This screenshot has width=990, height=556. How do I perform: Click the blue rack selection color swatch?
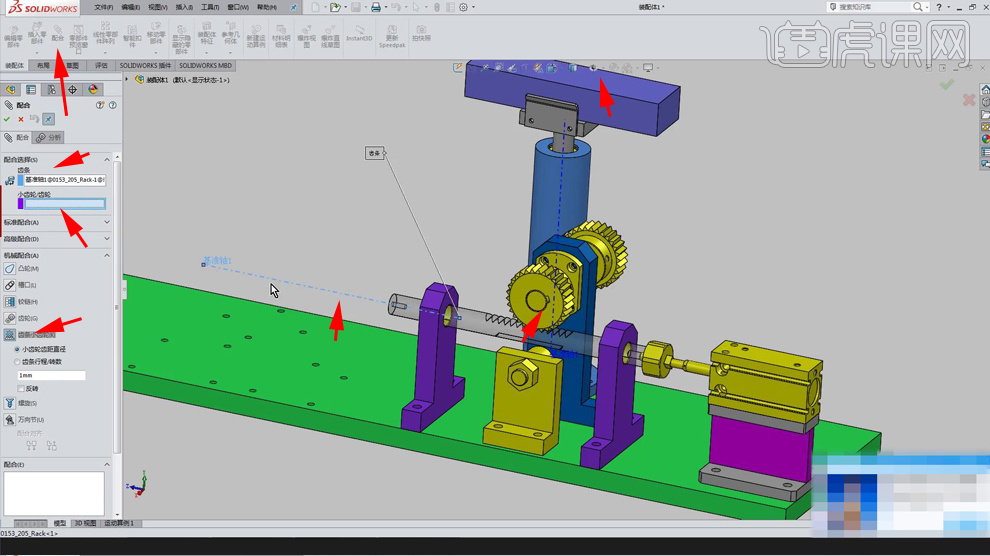[20, 180]
